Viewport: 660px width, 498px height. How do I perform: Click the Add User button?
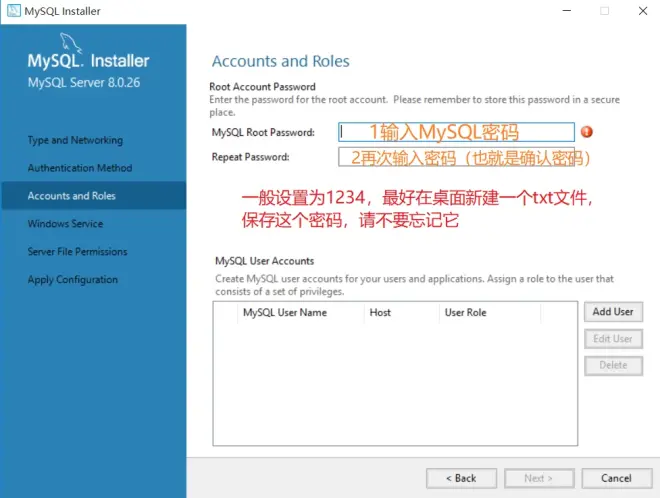click(613, 312)
